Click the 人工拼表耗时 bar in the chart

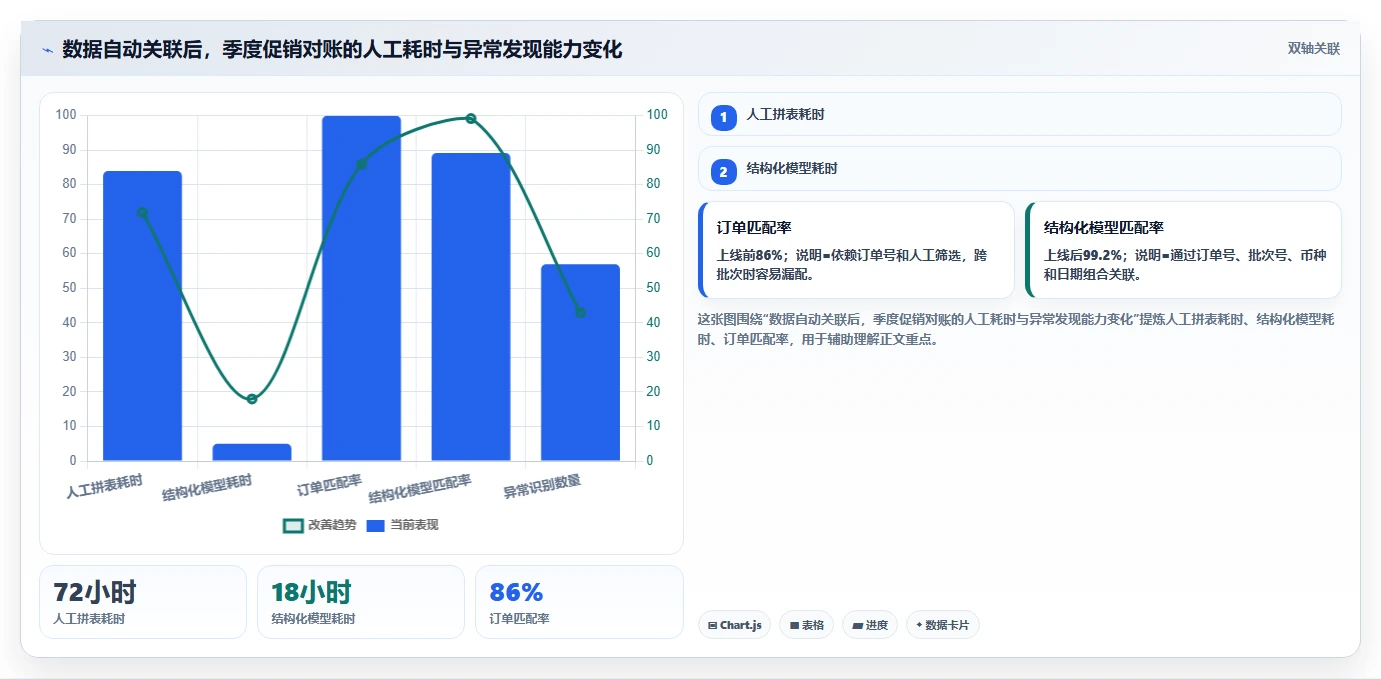[142, 316]
